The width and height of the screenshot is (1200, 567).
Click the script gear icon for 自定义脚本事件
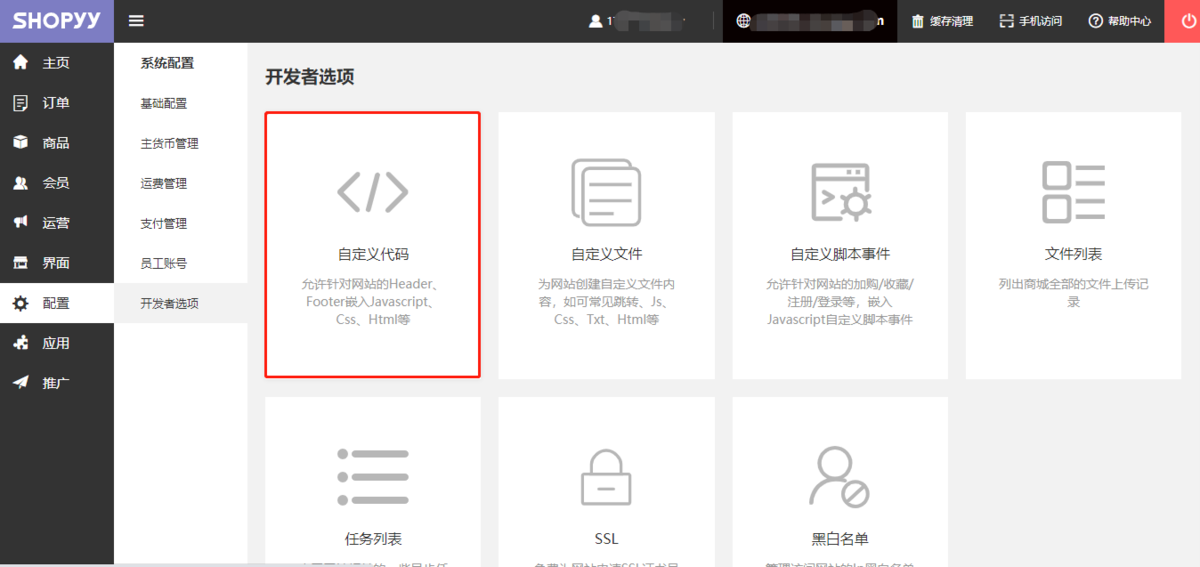[x=840, y=192]
